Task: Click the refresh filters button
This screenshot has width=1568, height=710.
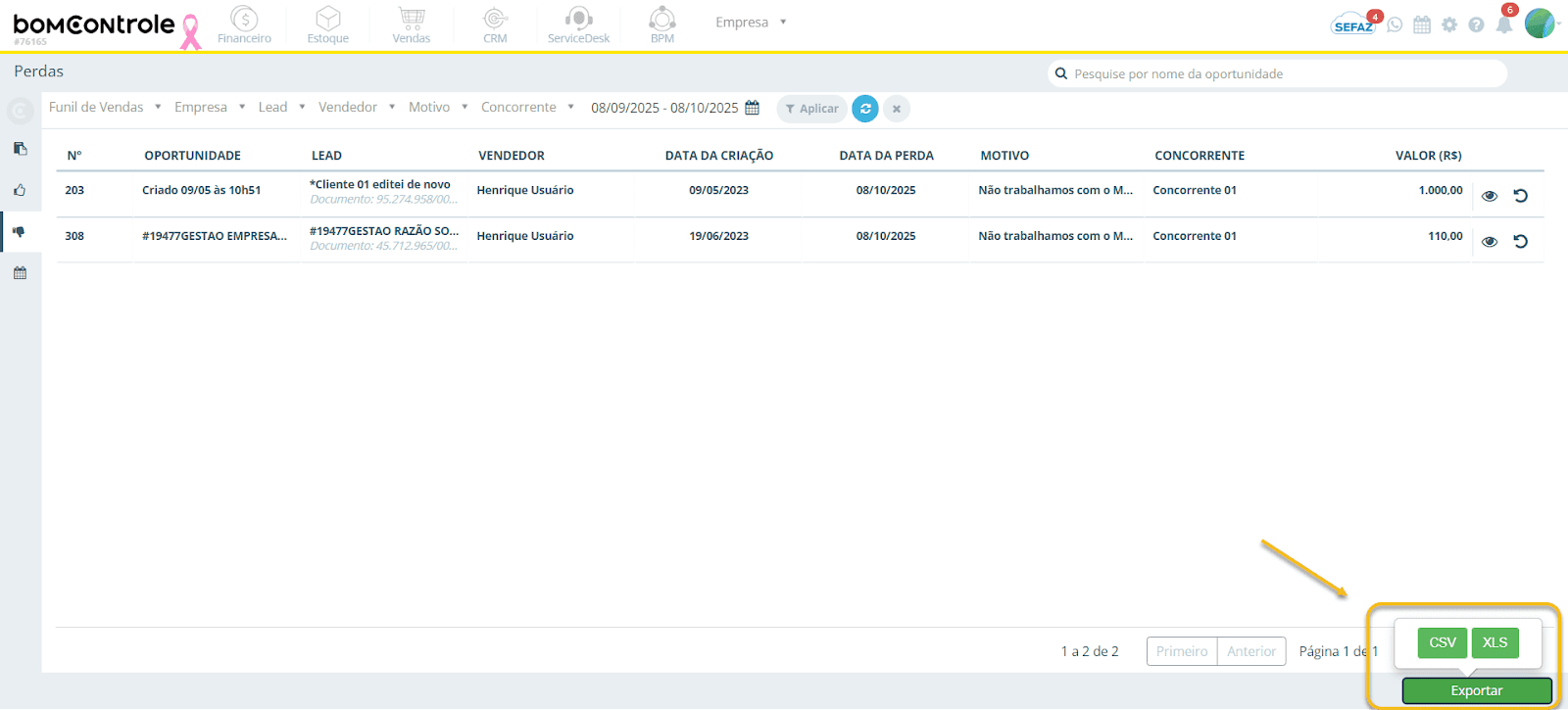Action: tap(865, 109)
